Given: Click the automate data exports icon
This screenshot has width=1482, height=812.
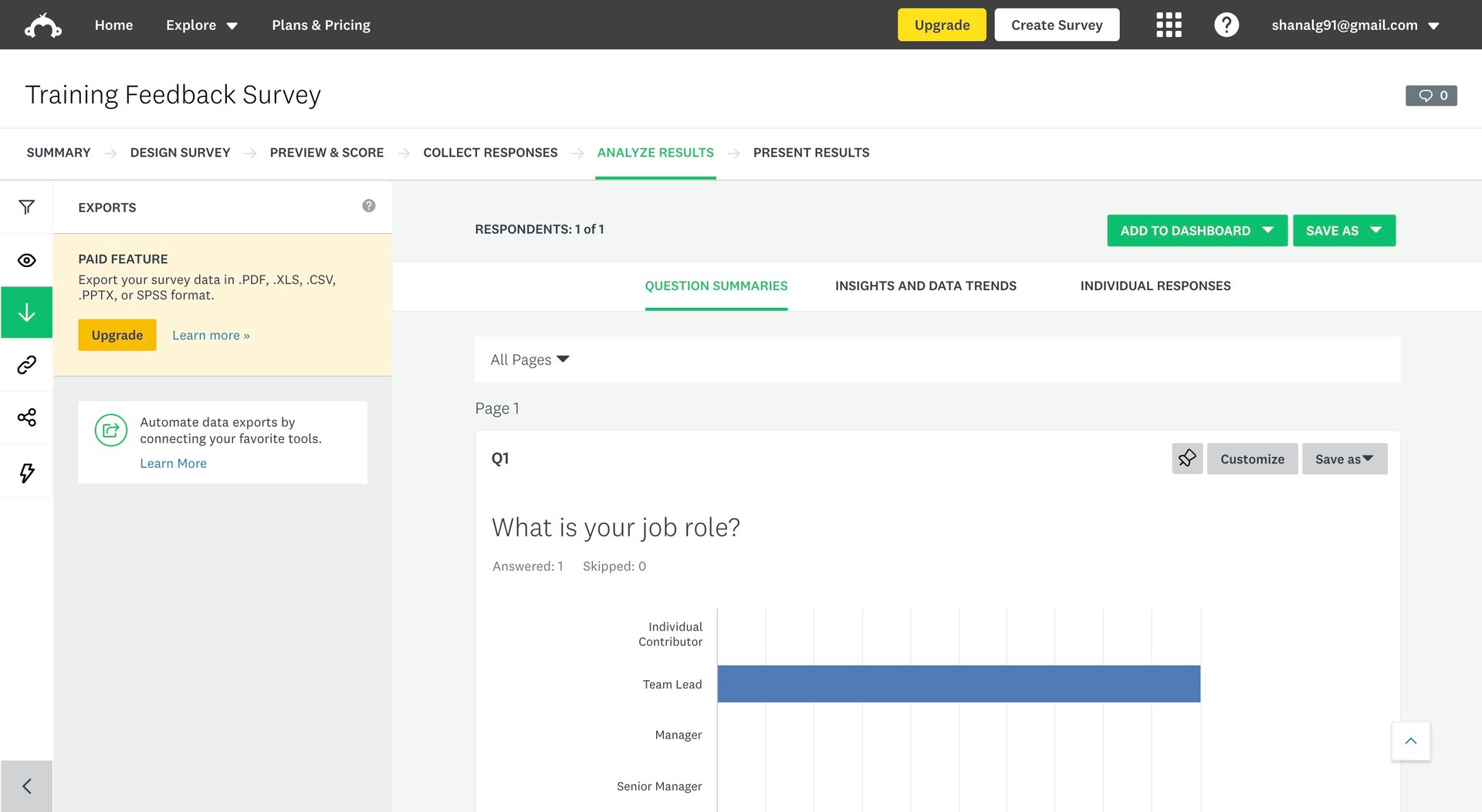Looking at the screenshot, I should [111, 430].
